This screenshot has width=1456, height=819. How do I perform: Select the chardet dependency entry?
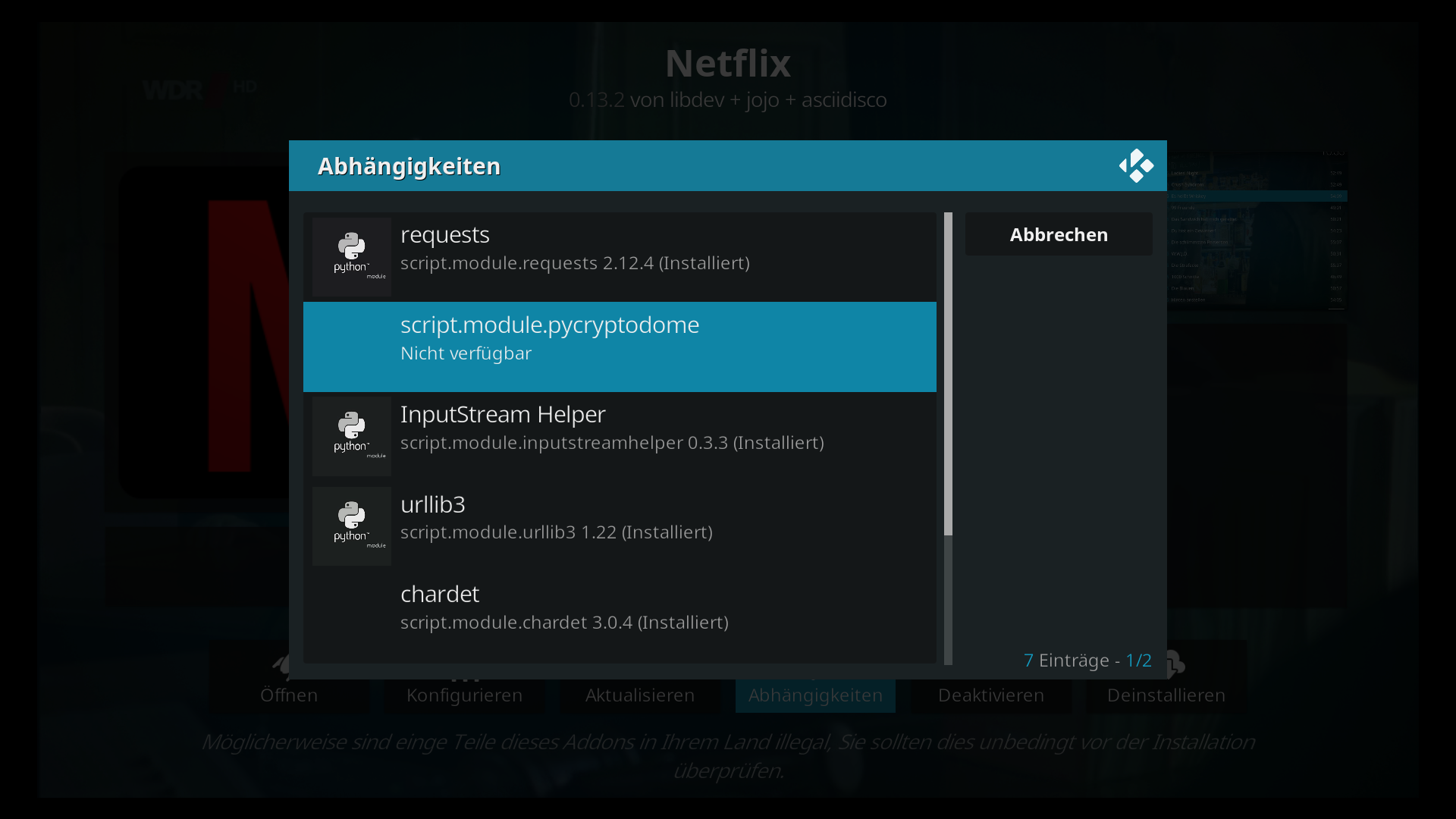tap(620, 616)
